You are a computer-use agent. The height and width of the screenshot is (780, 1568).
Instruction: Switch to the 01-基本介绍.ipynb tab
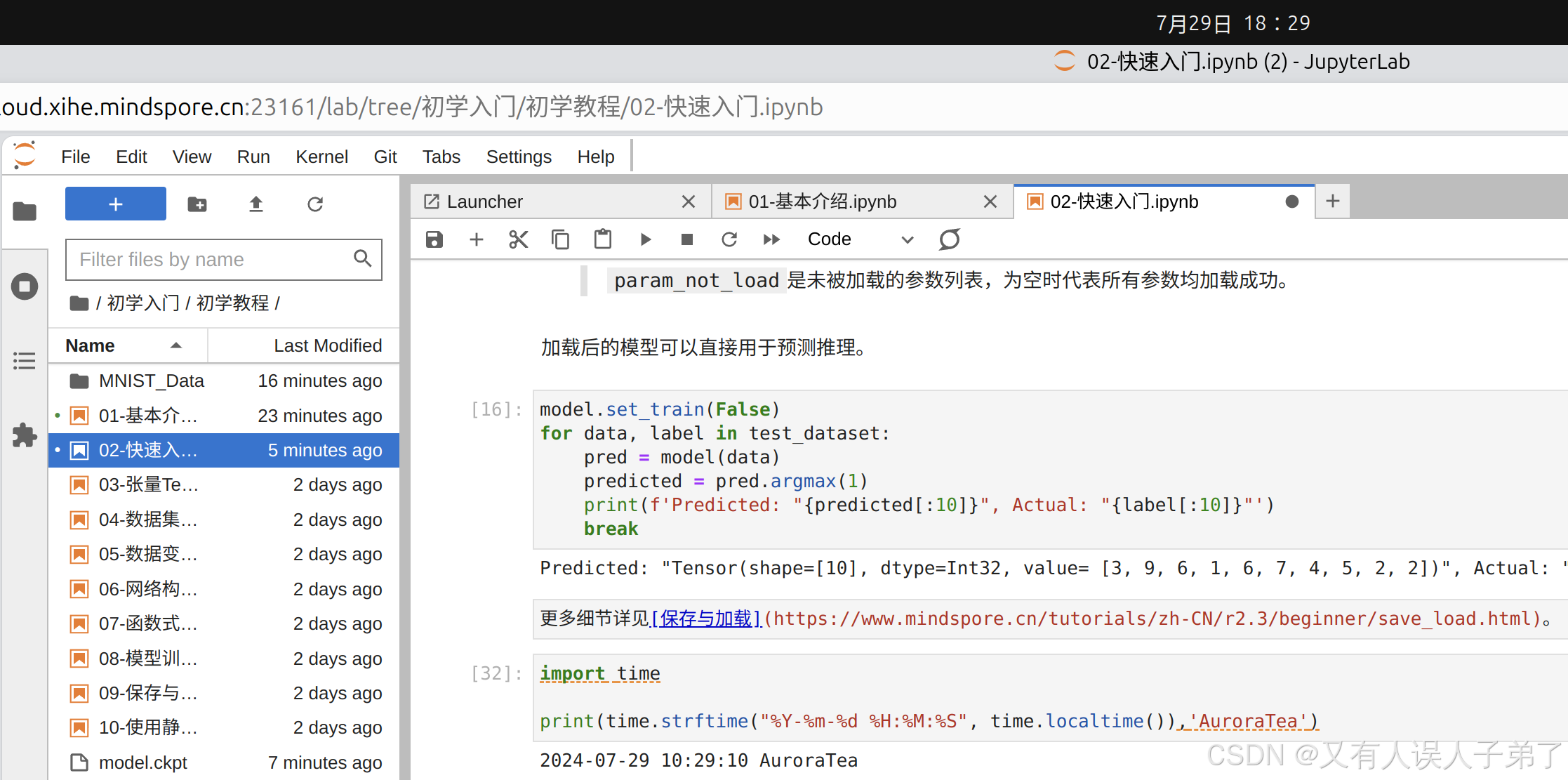pos(822,202)
